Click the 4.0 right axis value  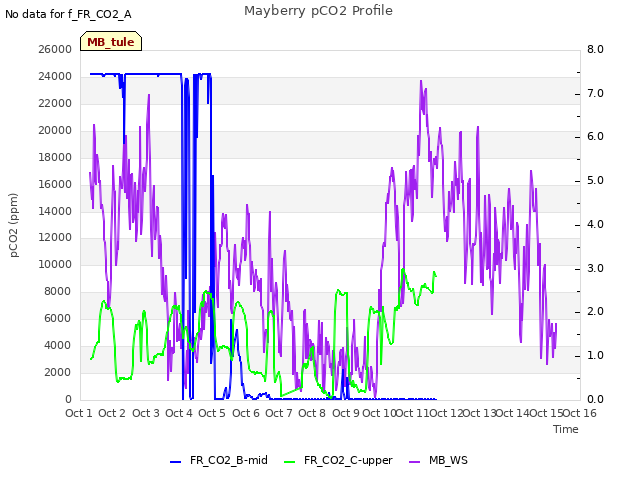(596, 224)
